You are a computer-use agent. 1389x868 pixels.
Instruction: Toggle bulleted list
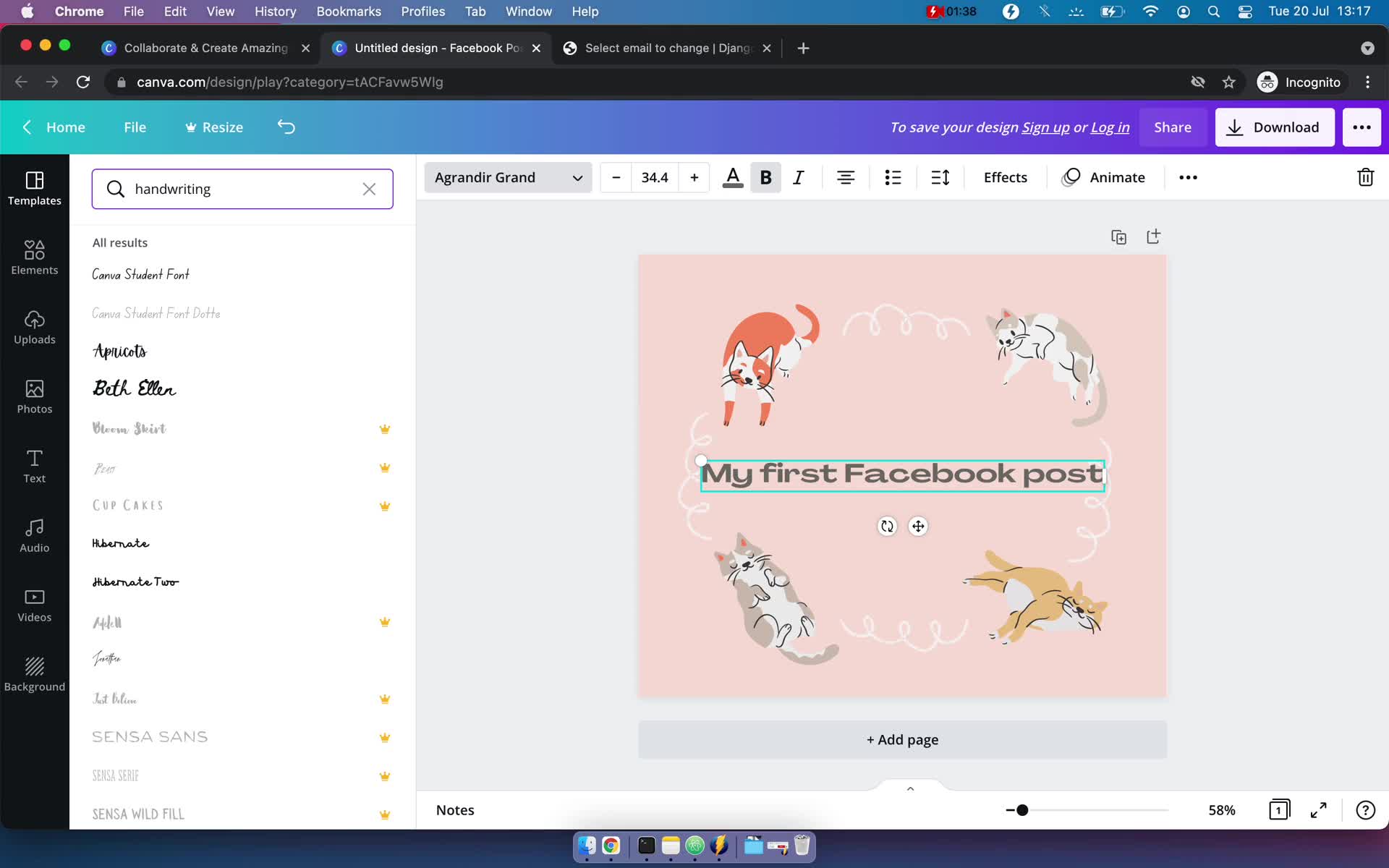pos(893,177)
